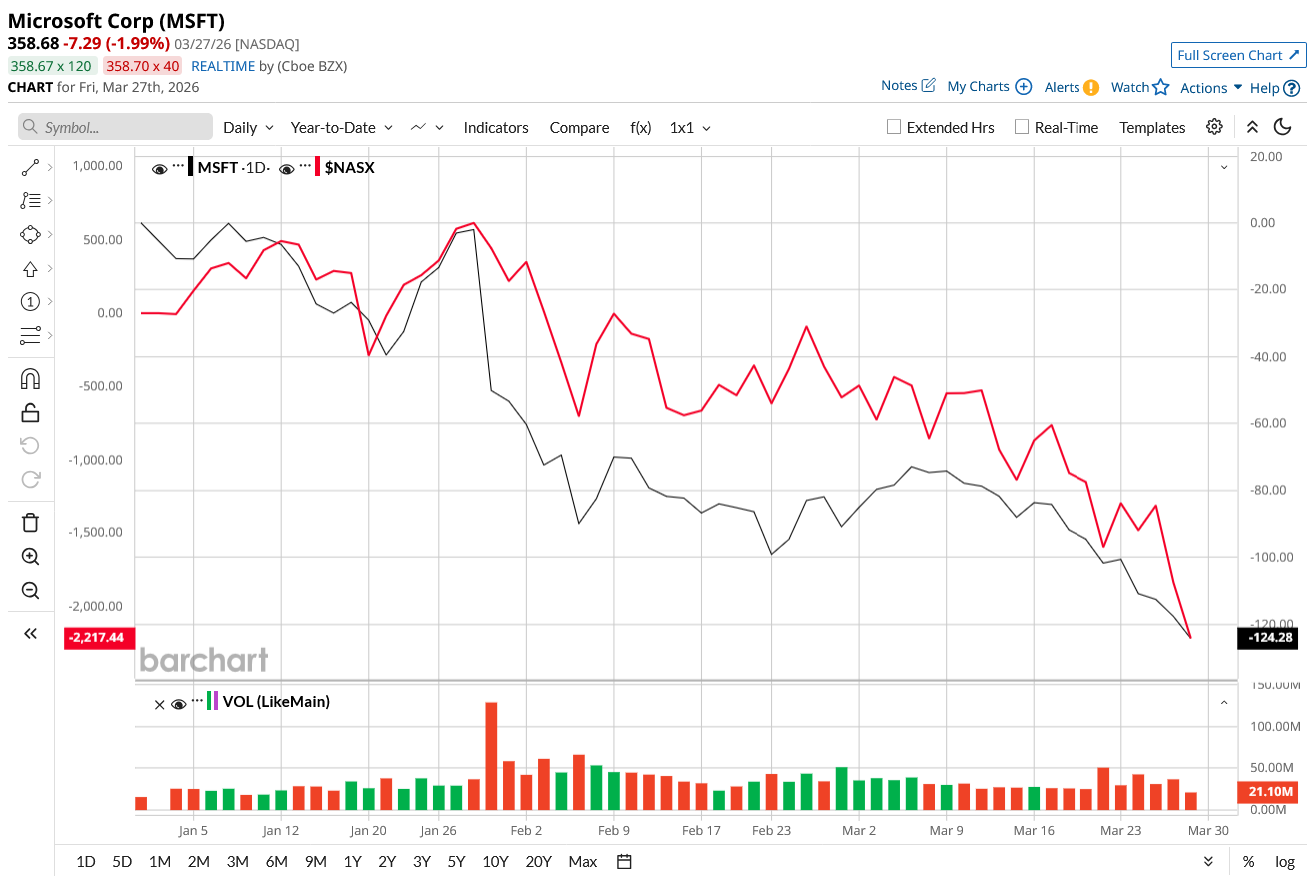Select the 3M time range
1308x876 pixels.
[237, 861]
